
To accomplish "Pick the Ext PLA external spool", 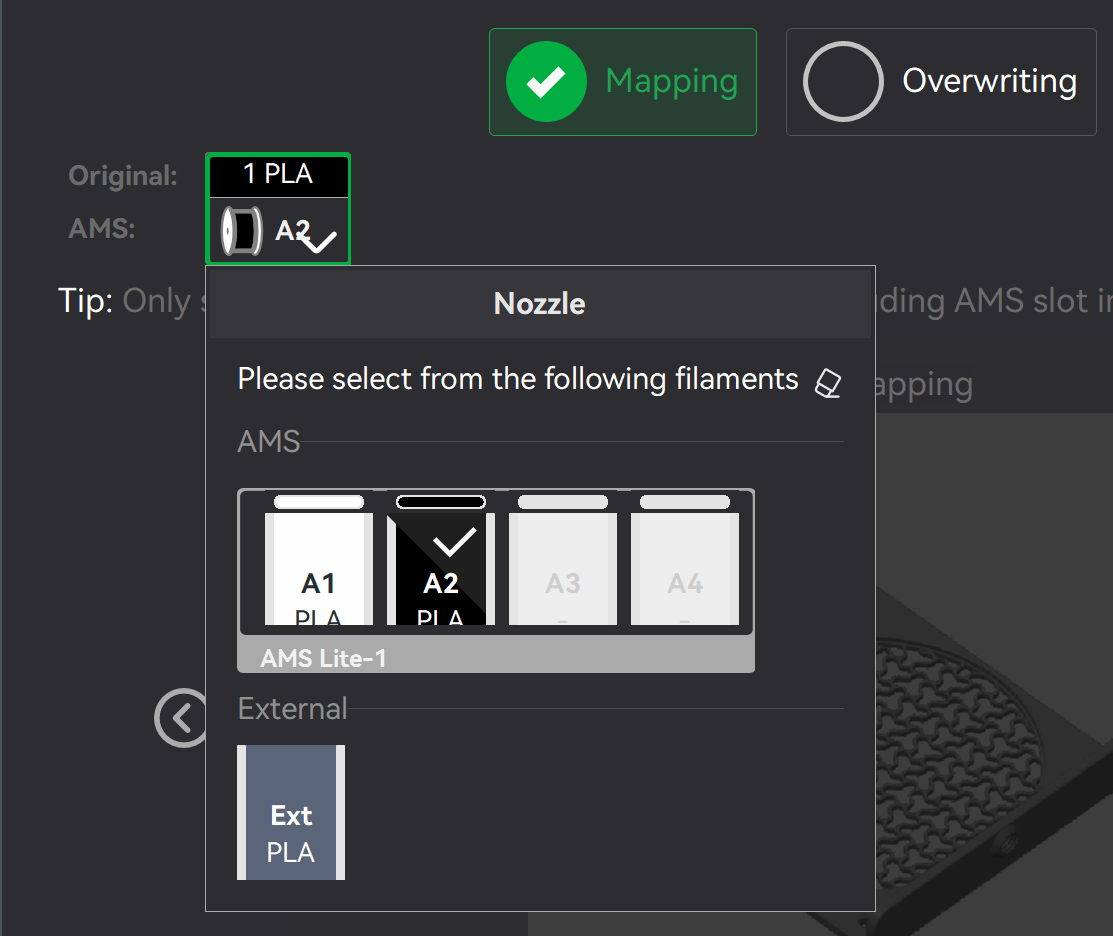I will pyautogui.click(x=291, y=813).
